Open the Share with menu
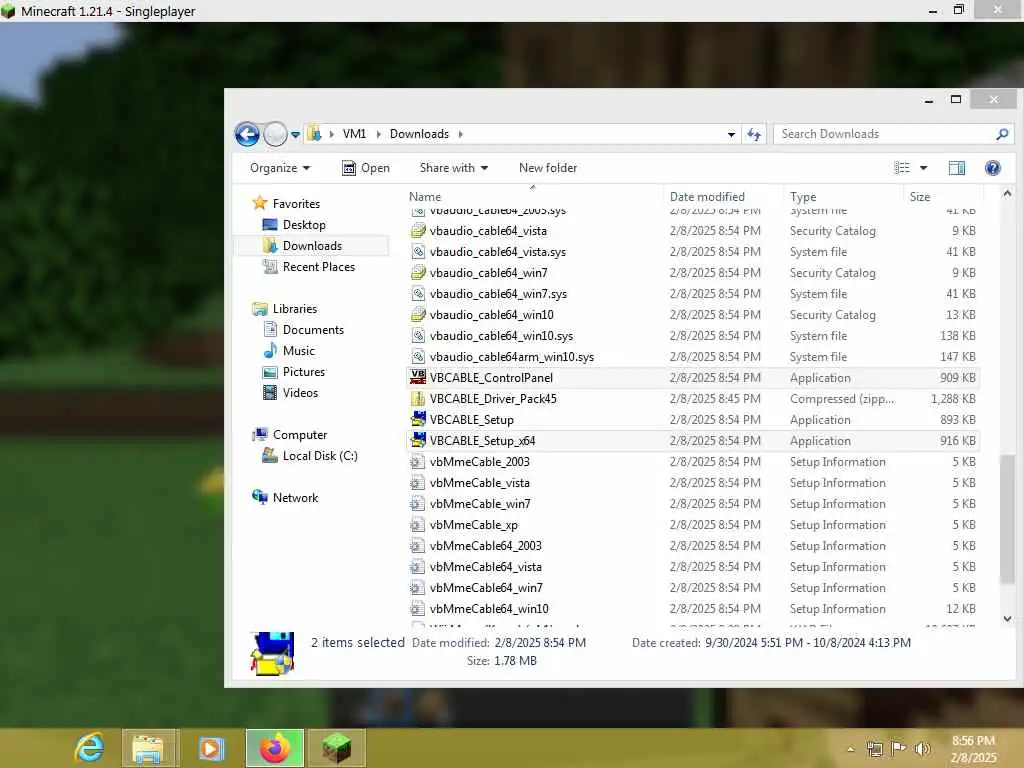The width and height of the screenshot is (1024, 768). [453, 168]
